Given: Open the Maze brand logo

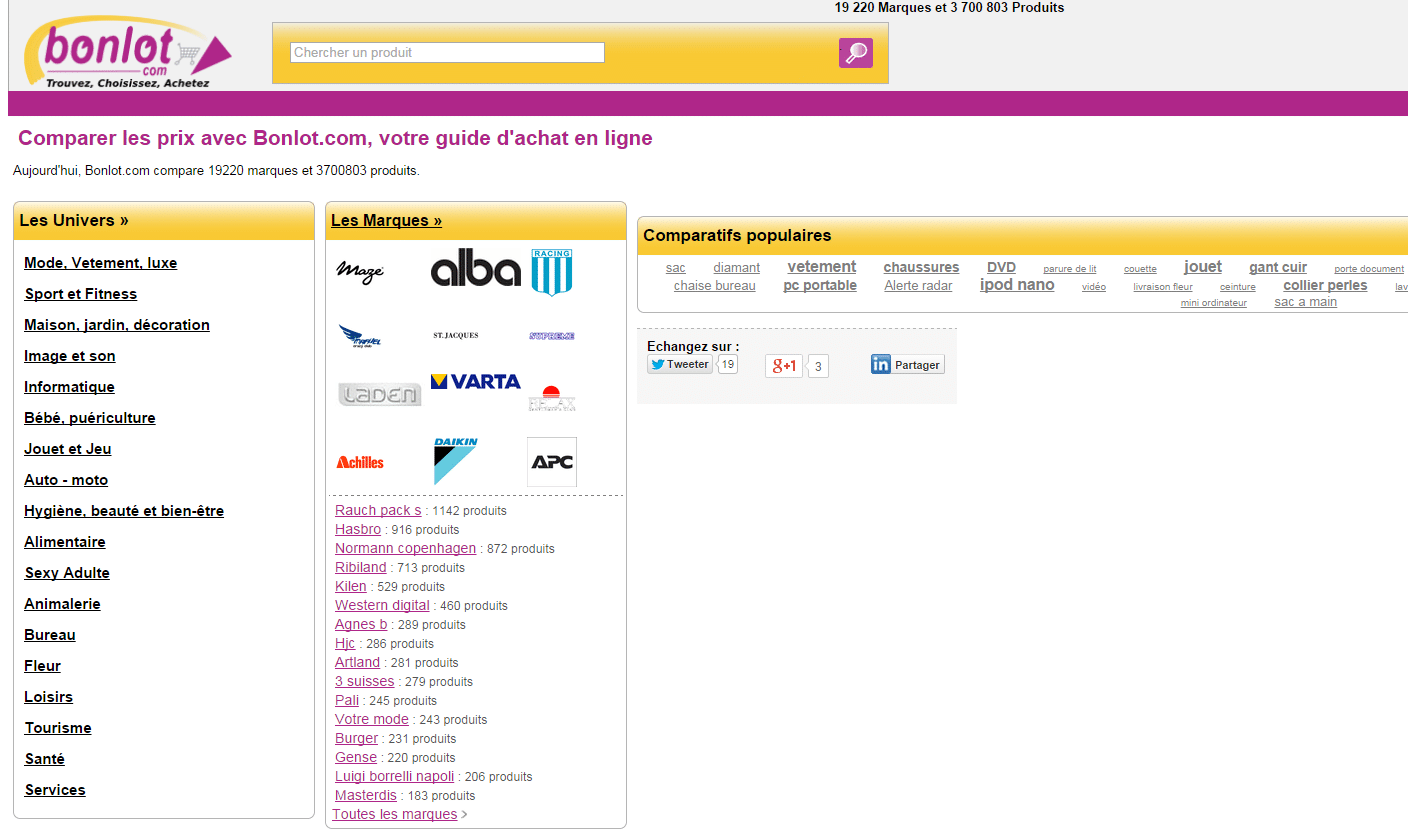Looking at the screenshot, I should tap(360, 271).
